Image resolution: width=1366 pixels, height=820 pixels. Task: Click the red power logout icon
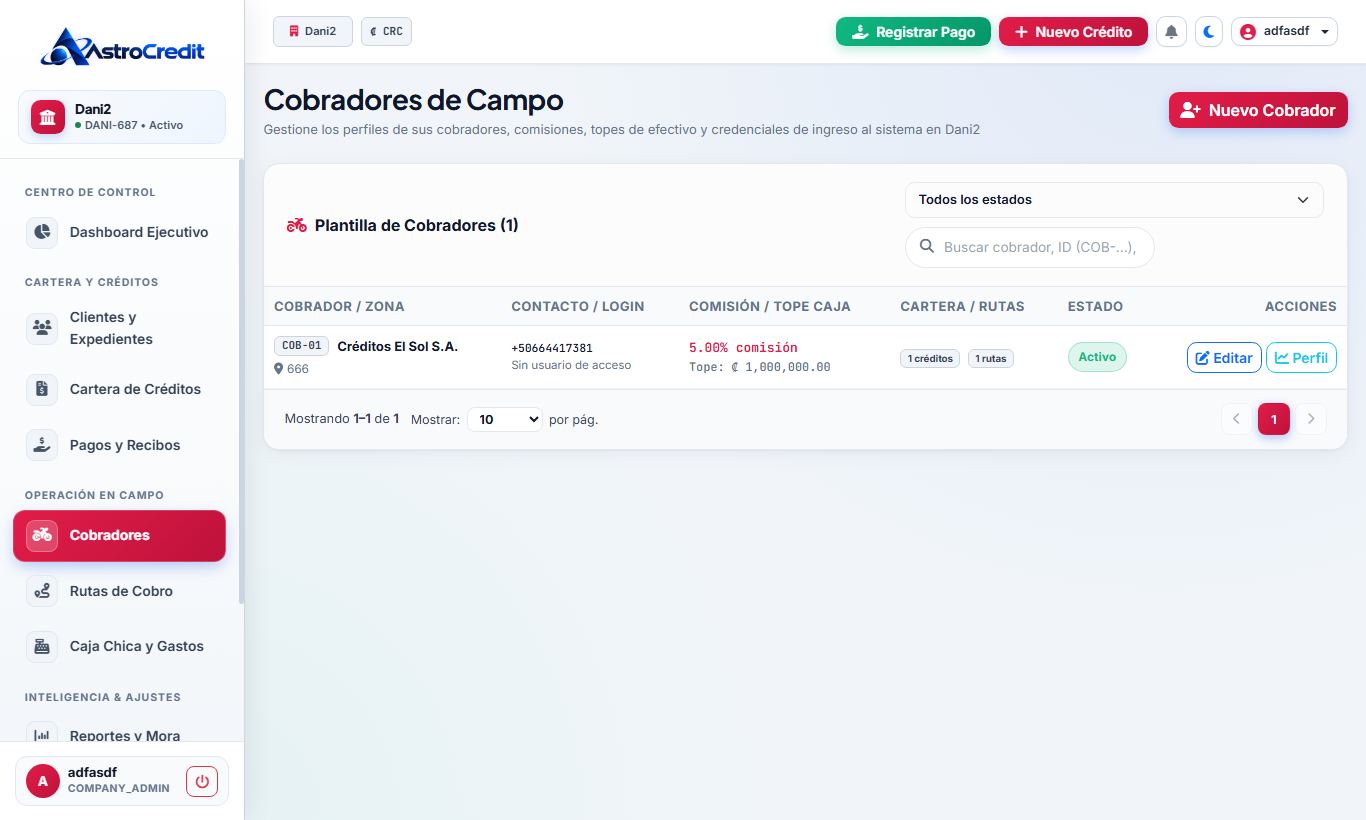202,781
